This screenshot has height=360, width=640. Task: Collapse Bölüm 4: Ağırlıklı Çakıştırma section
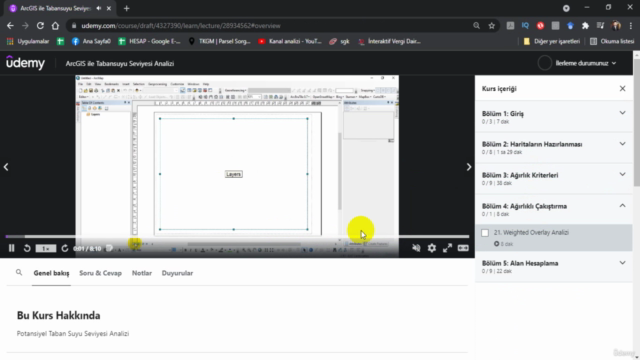[x=553, y=209]
